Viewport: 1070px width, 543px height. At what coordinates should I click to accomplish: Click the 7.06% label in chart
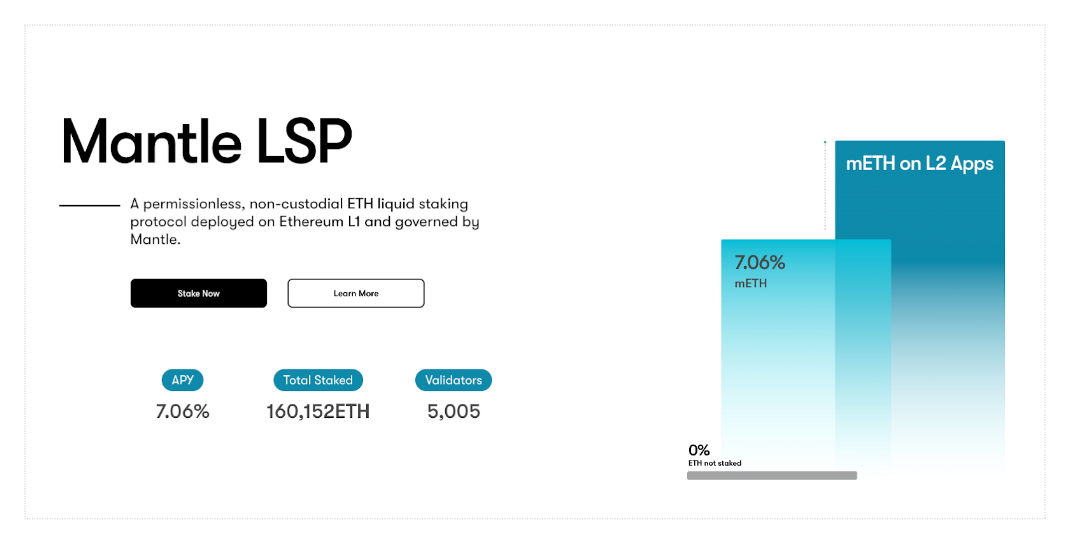point(760,263)
